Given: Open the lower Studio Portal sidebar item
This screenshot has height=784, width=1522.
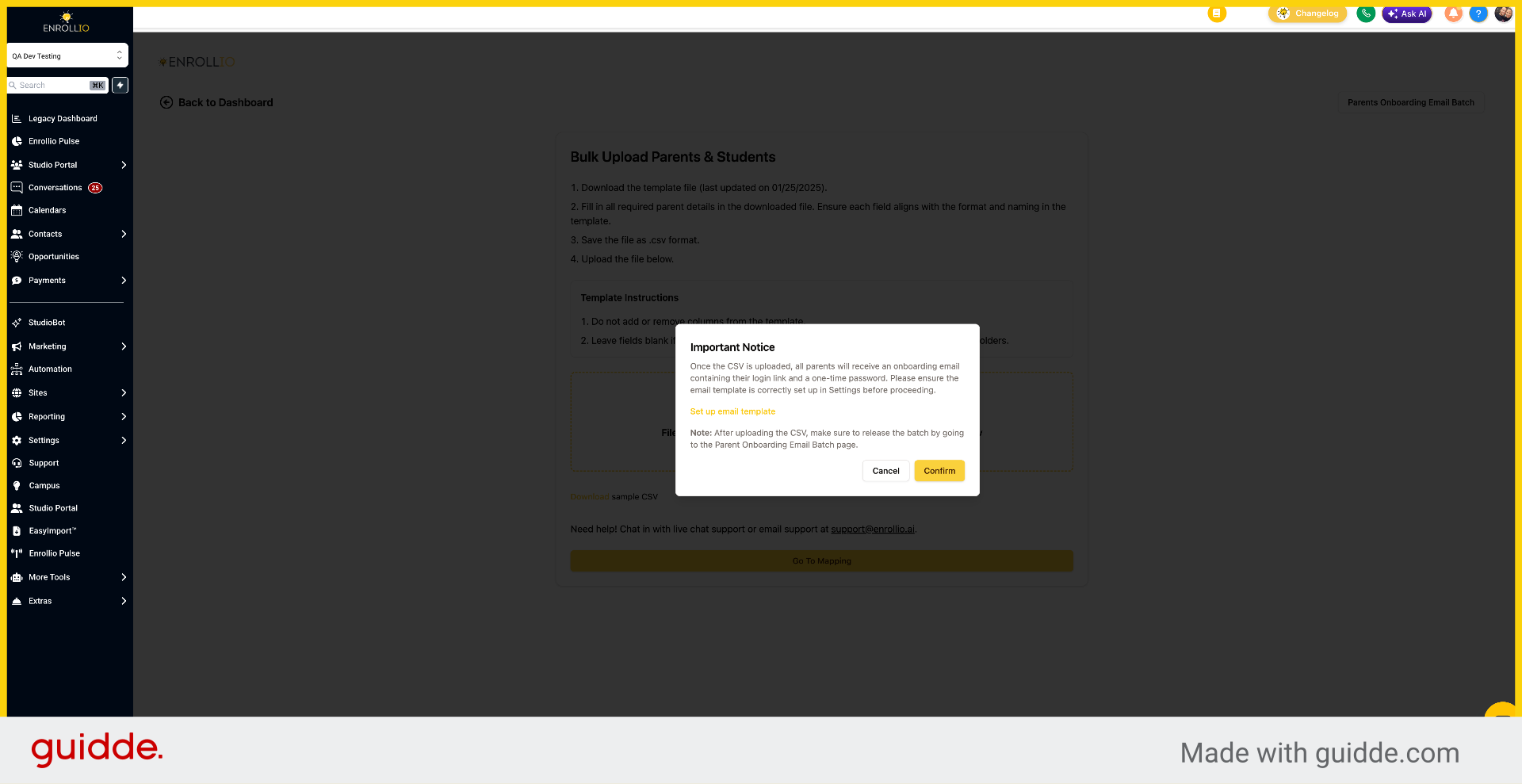Looking at the screenshot, I should coord(53,508).
